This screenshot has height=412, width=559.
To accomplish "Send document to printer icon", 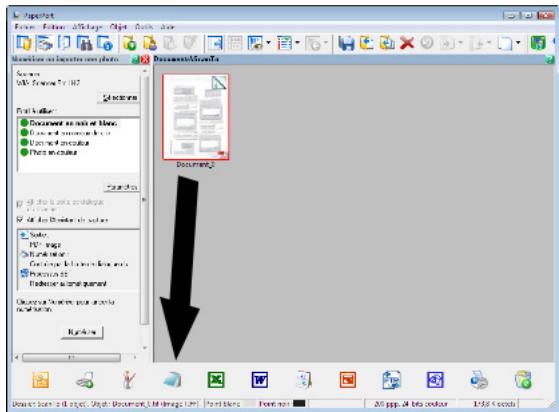I will pyautogui.click(x=479, y=380).
